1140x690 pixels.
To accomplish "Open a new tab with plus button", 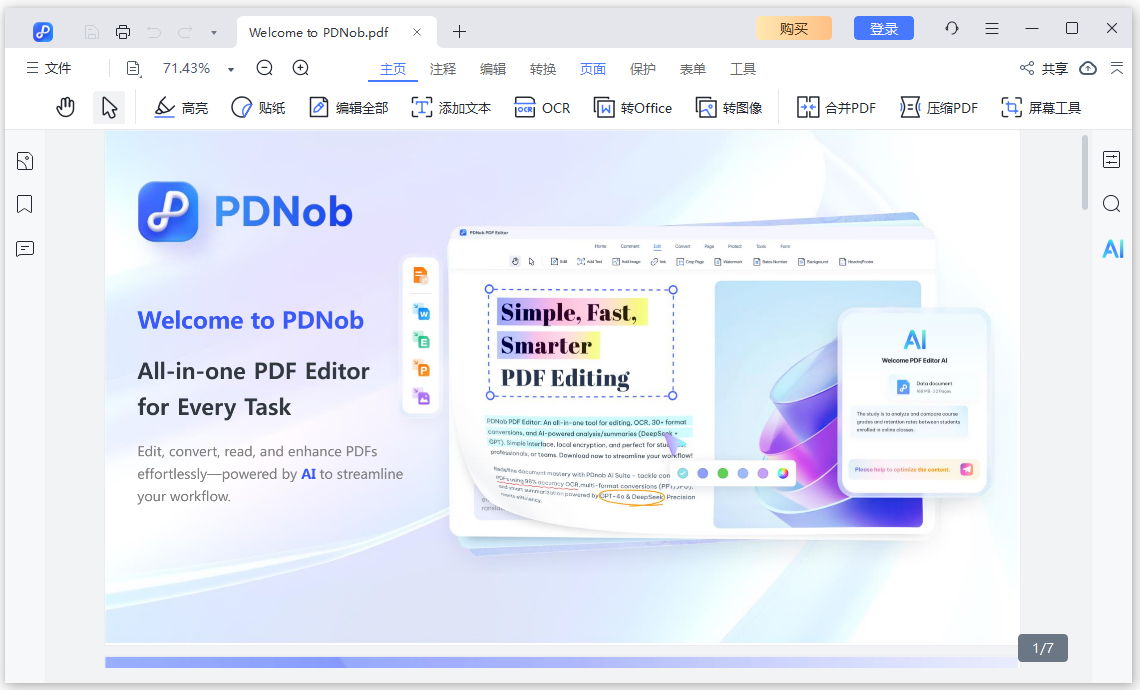I will 459,32.
